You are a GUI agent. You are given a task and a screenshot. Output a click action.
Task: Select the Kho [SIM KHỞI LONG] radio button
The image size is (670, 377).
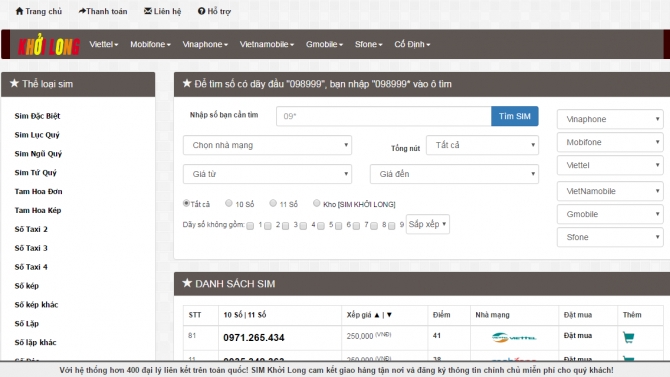pyautogui.click(x=317, y=203)
